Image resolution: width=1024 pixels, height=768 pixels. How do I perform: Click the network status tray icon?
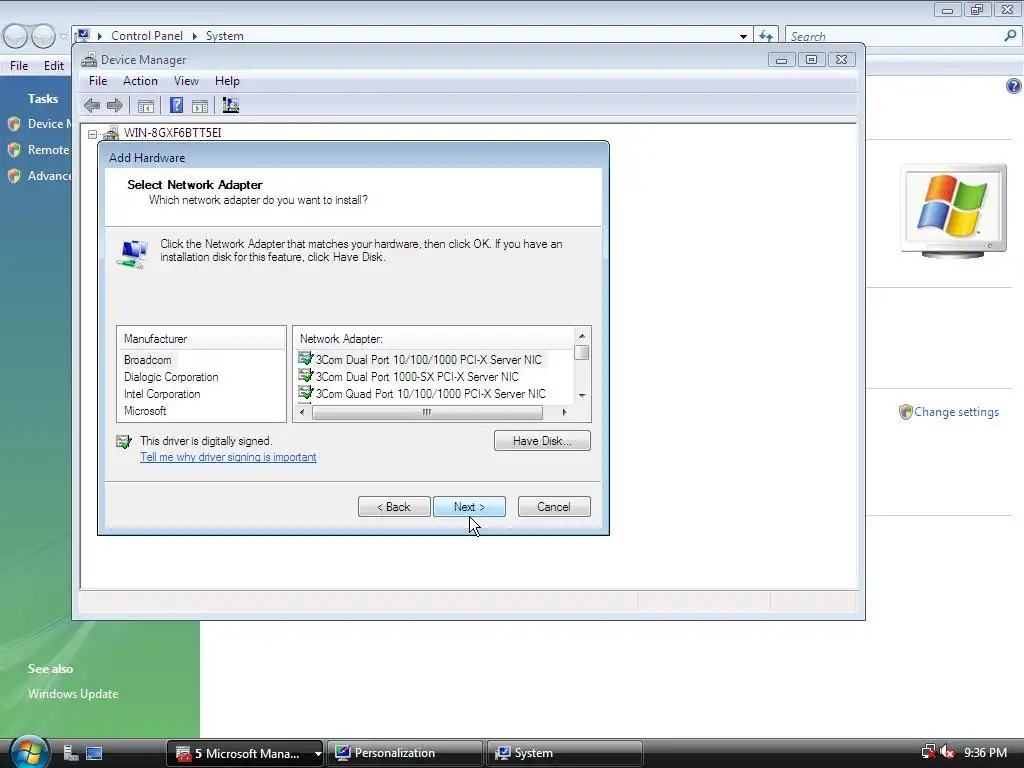928,753
